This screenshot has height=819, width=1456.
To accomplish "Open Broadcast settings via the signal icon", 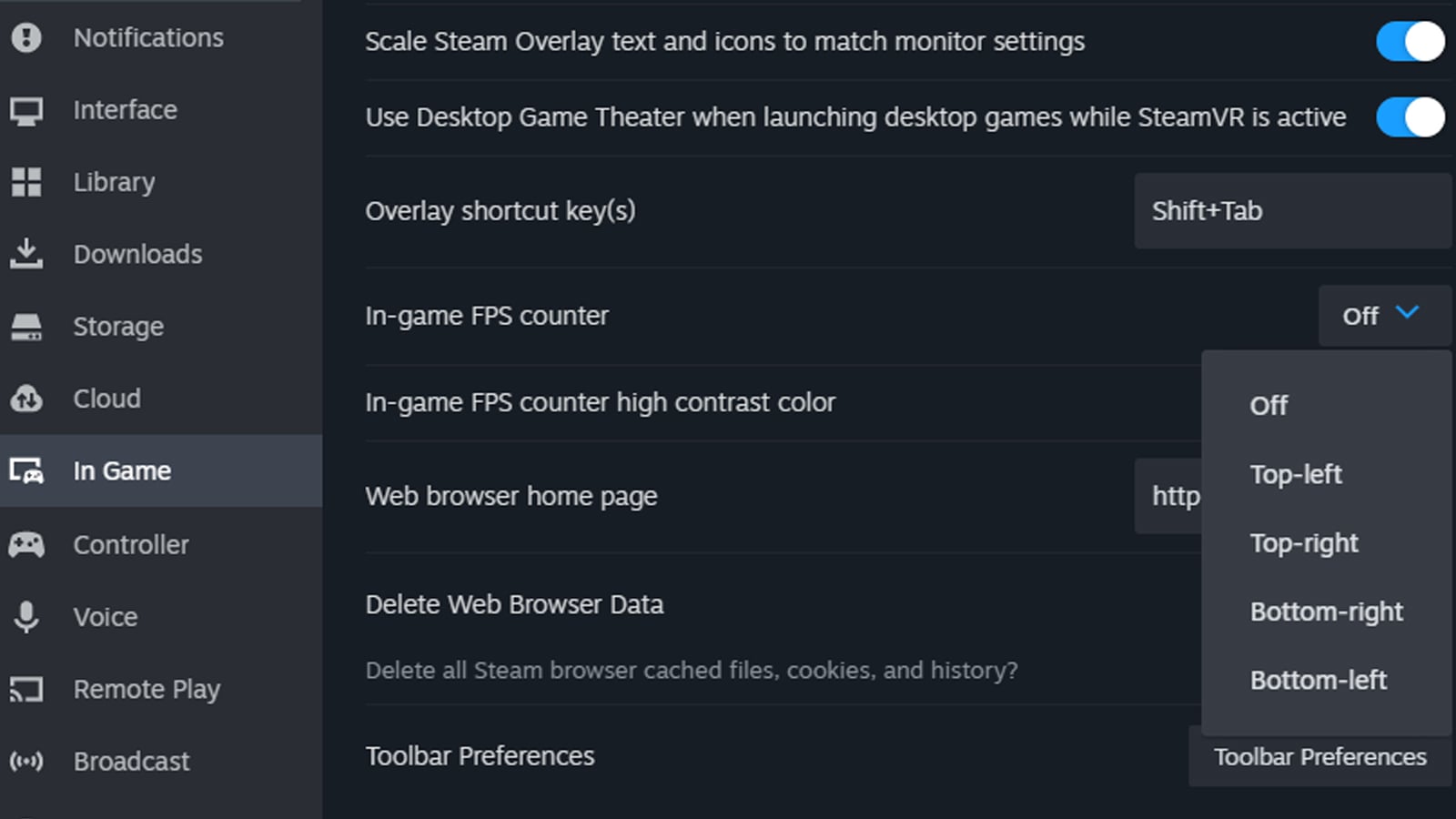I will coord(27,761).
